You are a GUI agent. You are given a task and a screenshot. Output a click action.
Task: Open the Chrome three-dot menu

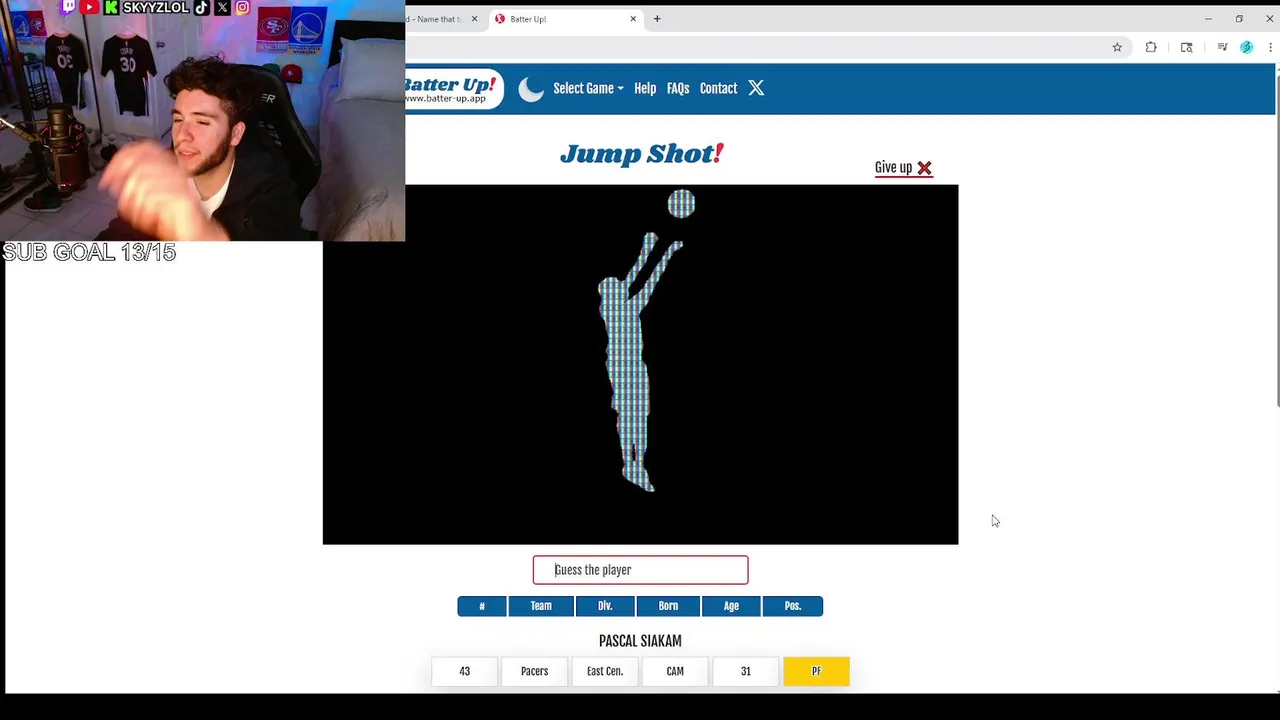tap(1270, 47)
